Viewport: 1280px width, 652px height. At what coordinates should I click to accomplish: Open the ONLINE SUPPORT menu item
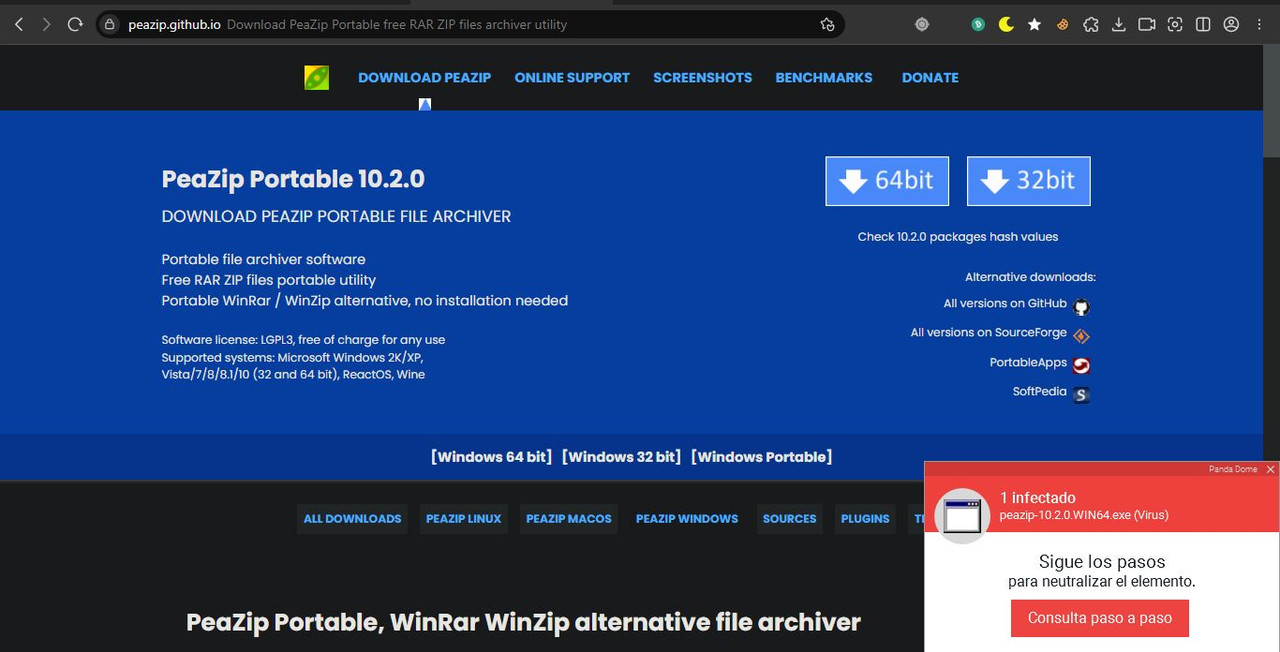tap(572, 77)
